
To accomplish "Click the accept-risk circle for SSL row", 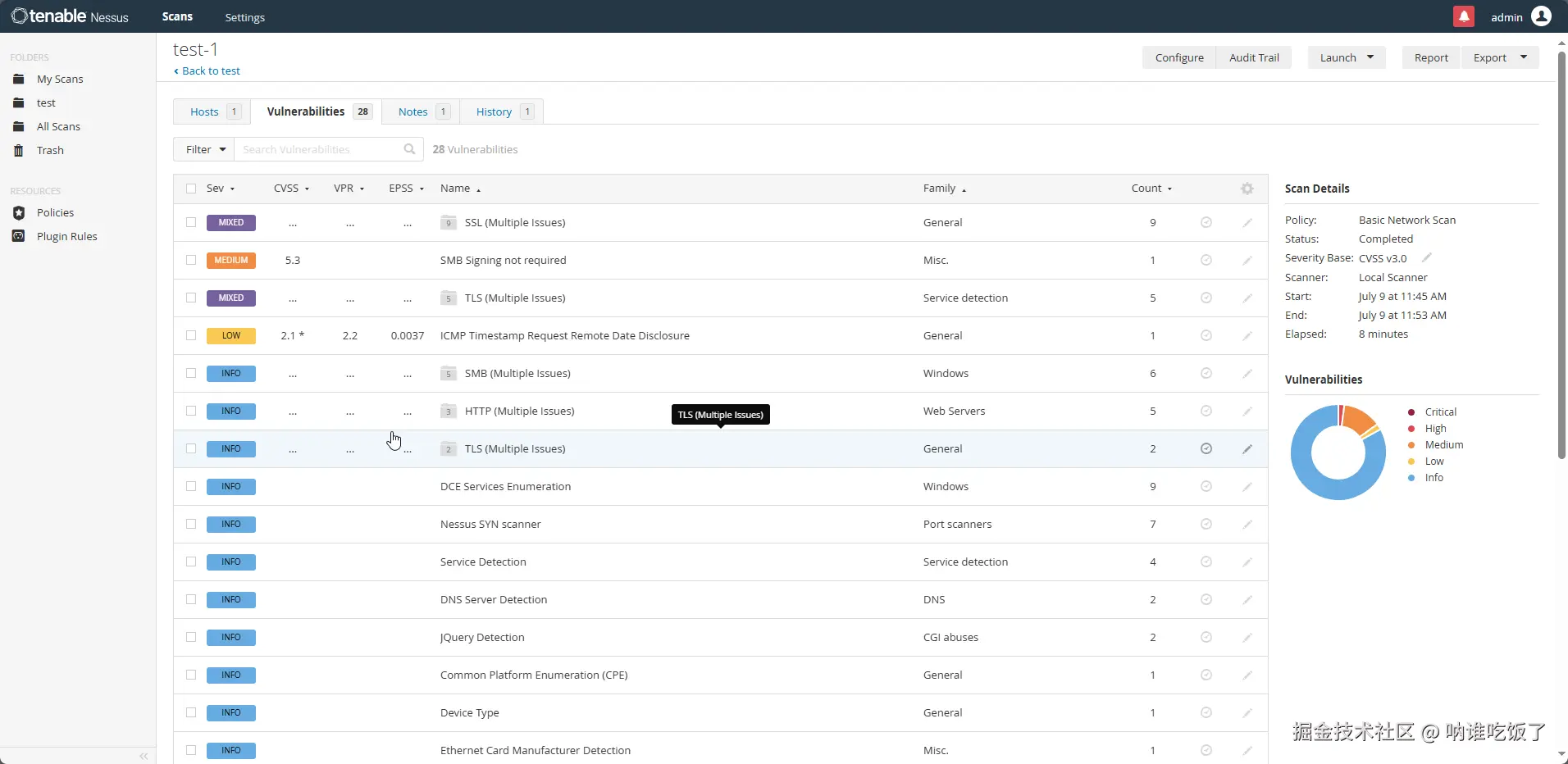I will click(x=1206, y=222).
